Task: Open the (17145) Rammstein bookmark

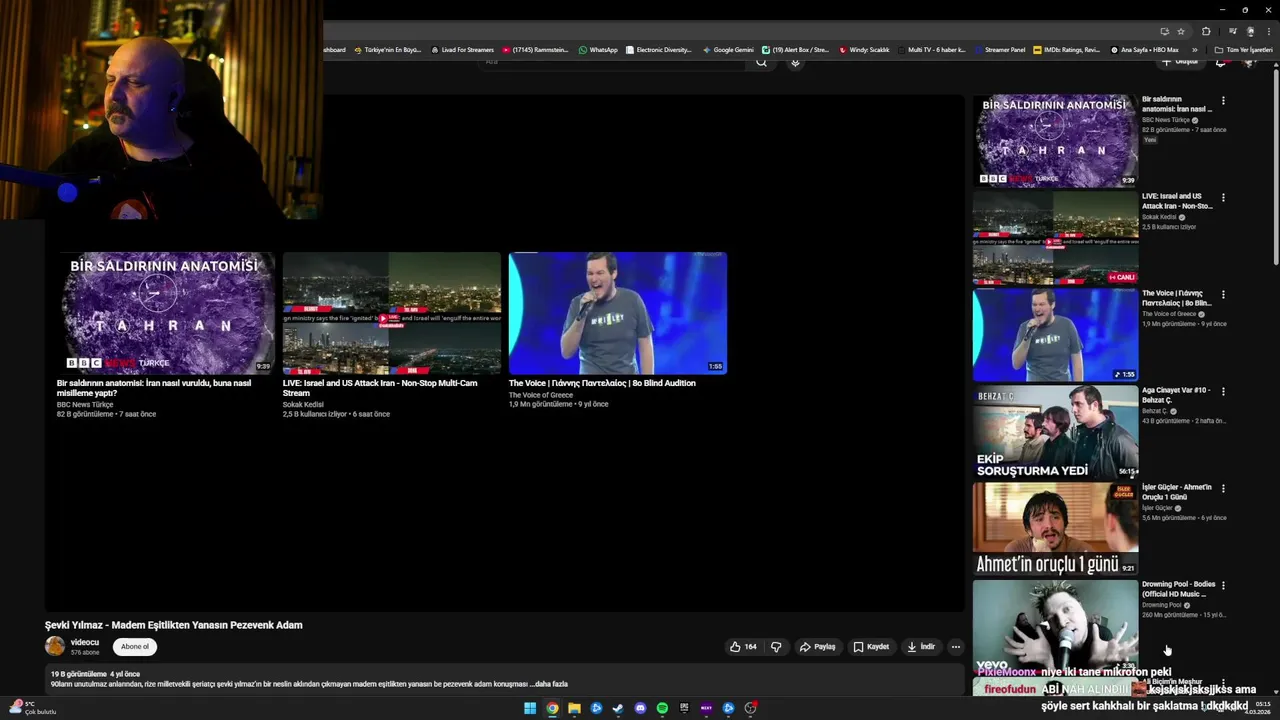Action: pos(536,49)
